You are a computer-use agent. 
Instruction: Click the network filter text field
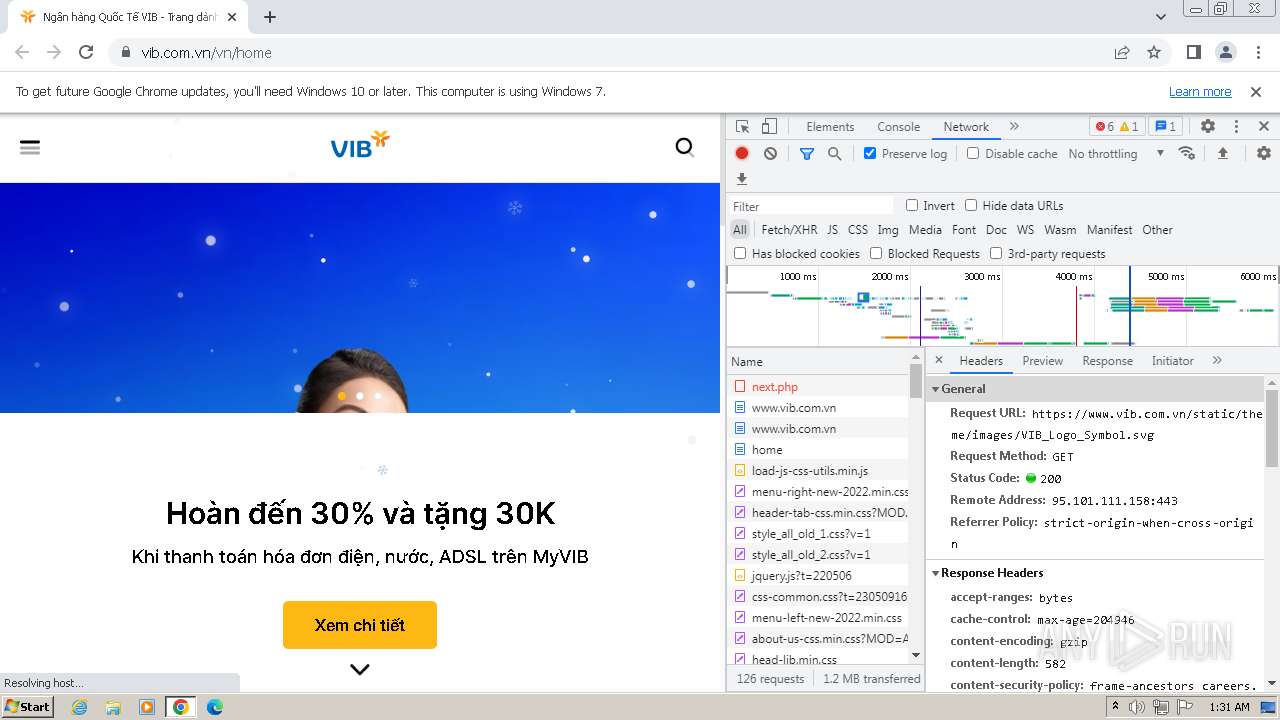point(811,206)
